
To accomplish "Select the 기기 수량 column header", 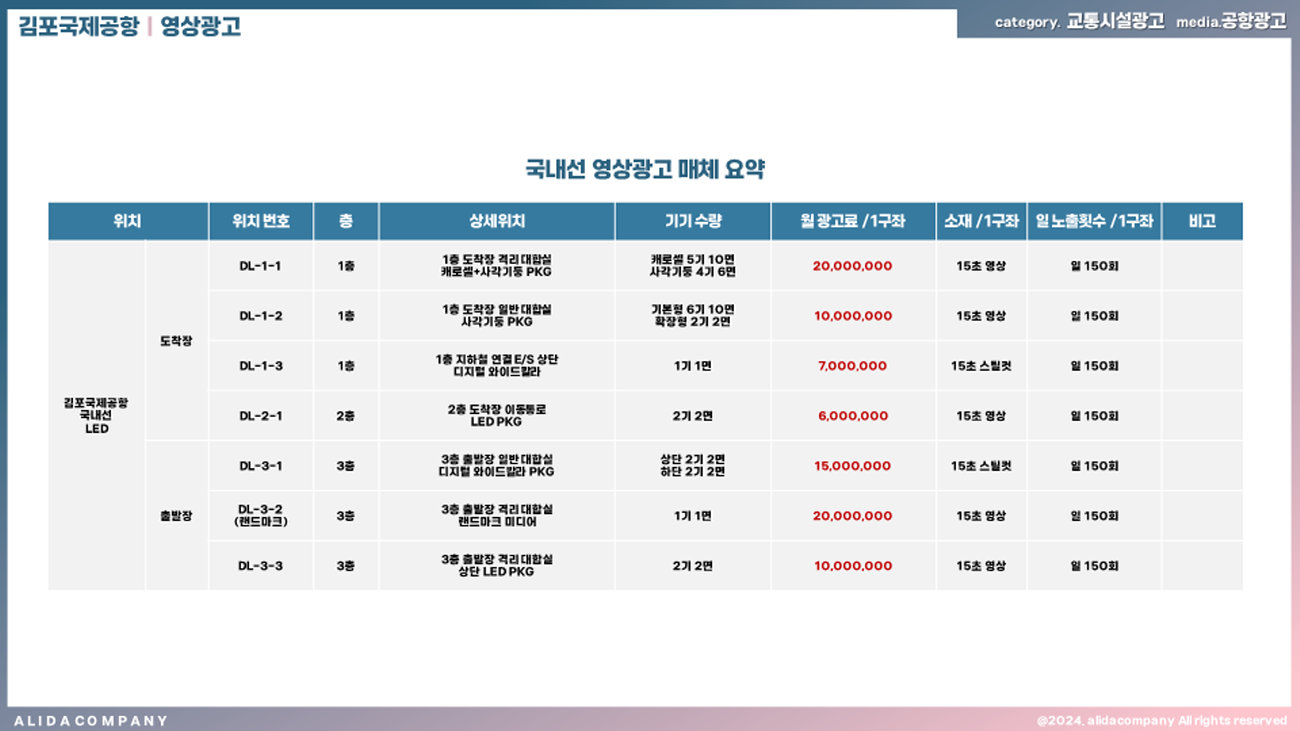I will tap(692, 222).
